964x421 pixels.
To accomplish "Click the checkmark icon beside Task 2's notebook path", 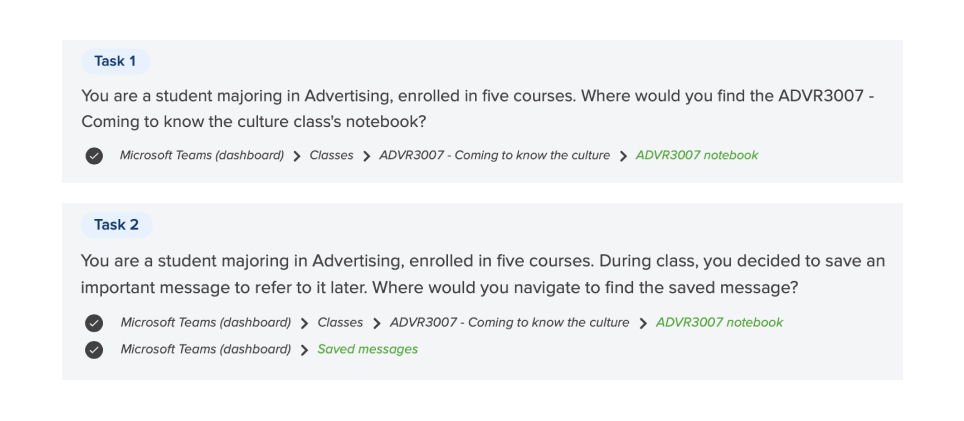I will coord(94,323).
